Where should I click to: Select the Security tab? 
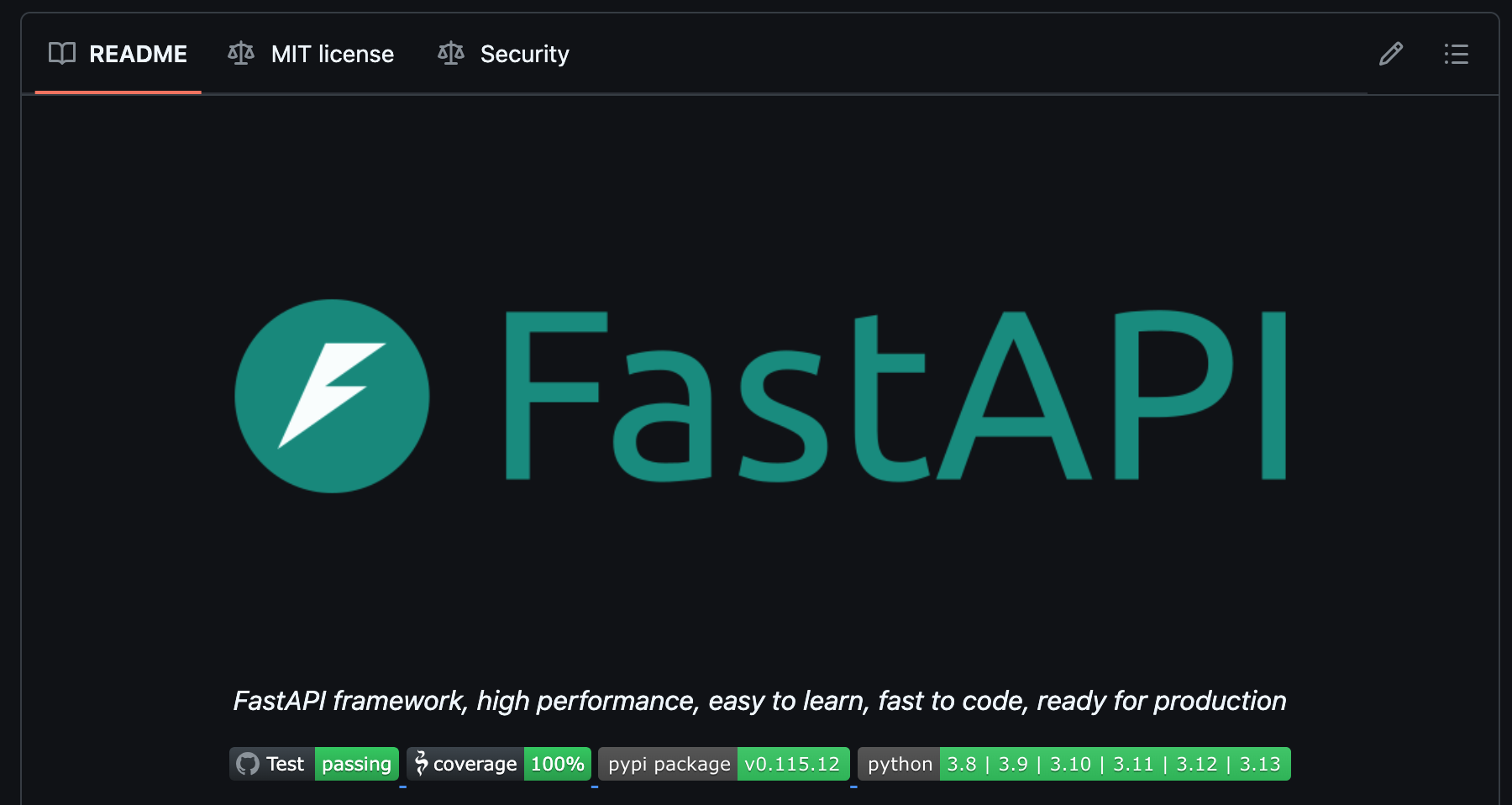click(524, 54)
